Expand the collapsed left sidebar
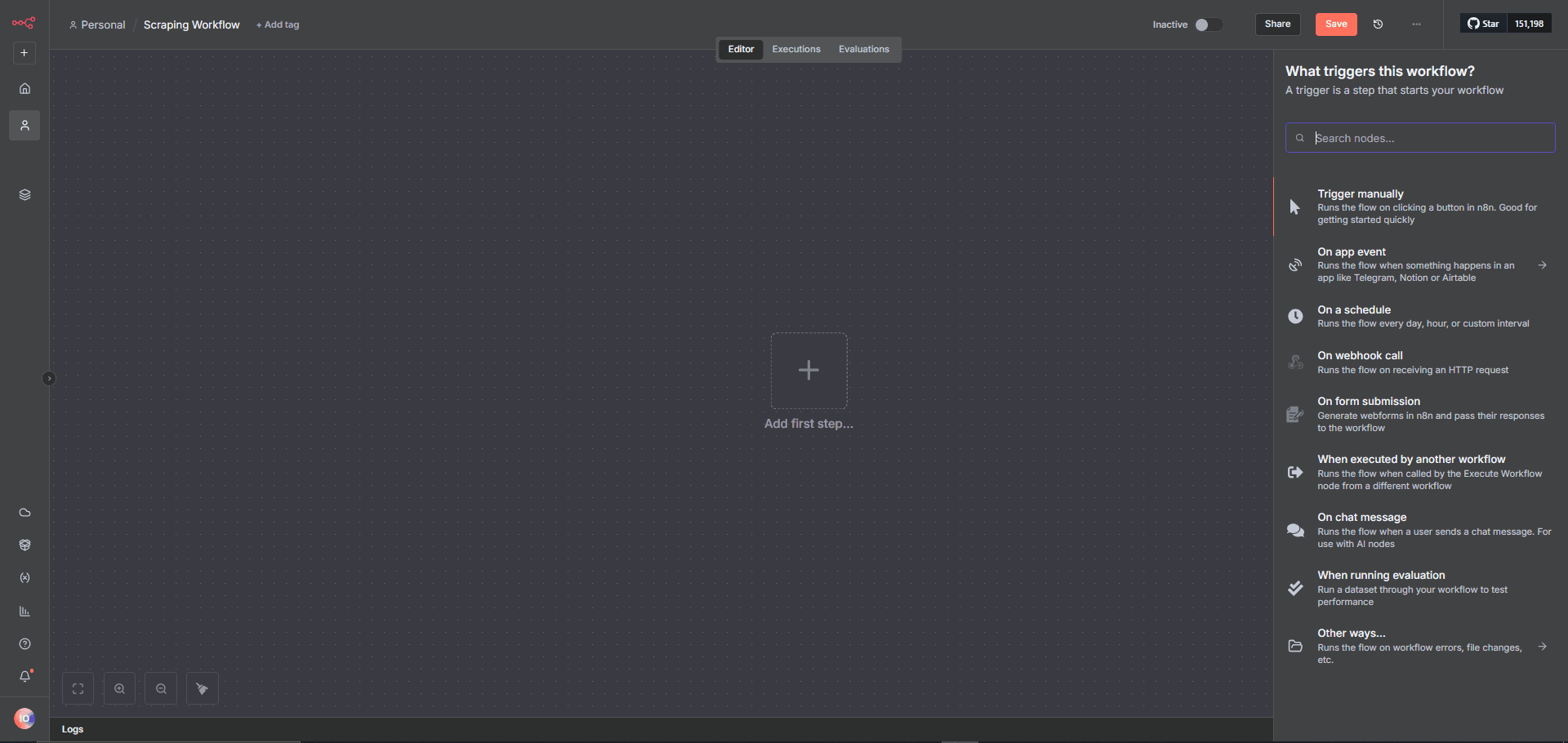 click(x=49, y=378)
